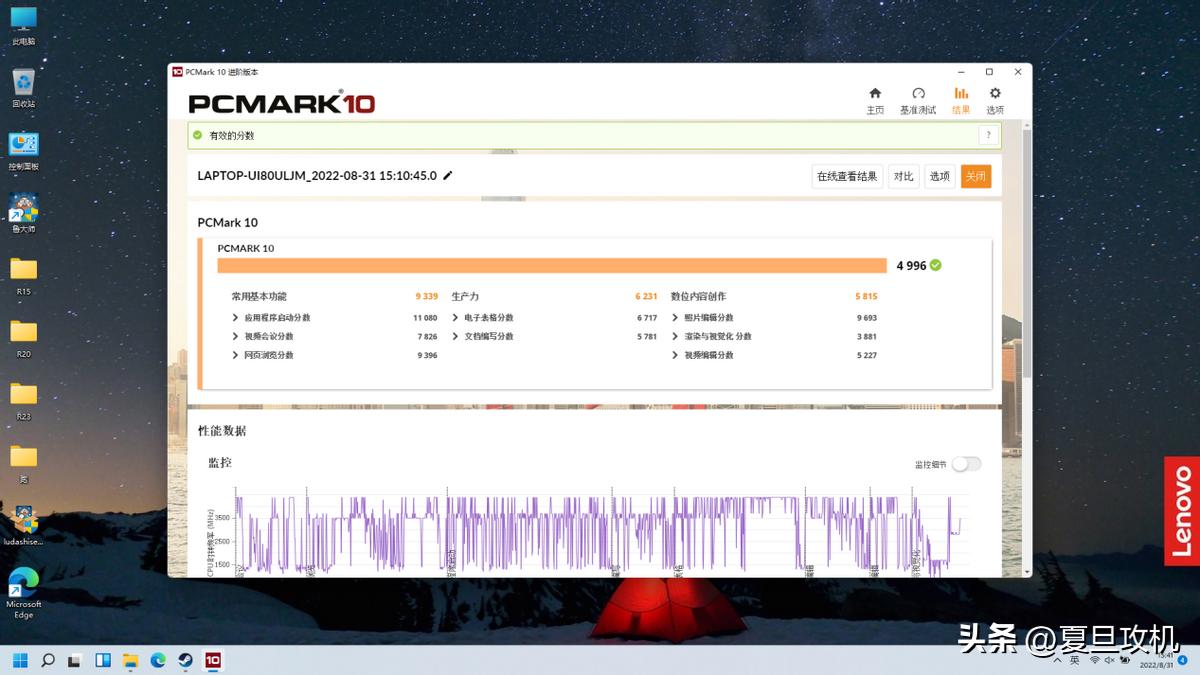Toggle the 监控细节 switch
Viewport: 1200px width, 675px height.
click(966, 464)
